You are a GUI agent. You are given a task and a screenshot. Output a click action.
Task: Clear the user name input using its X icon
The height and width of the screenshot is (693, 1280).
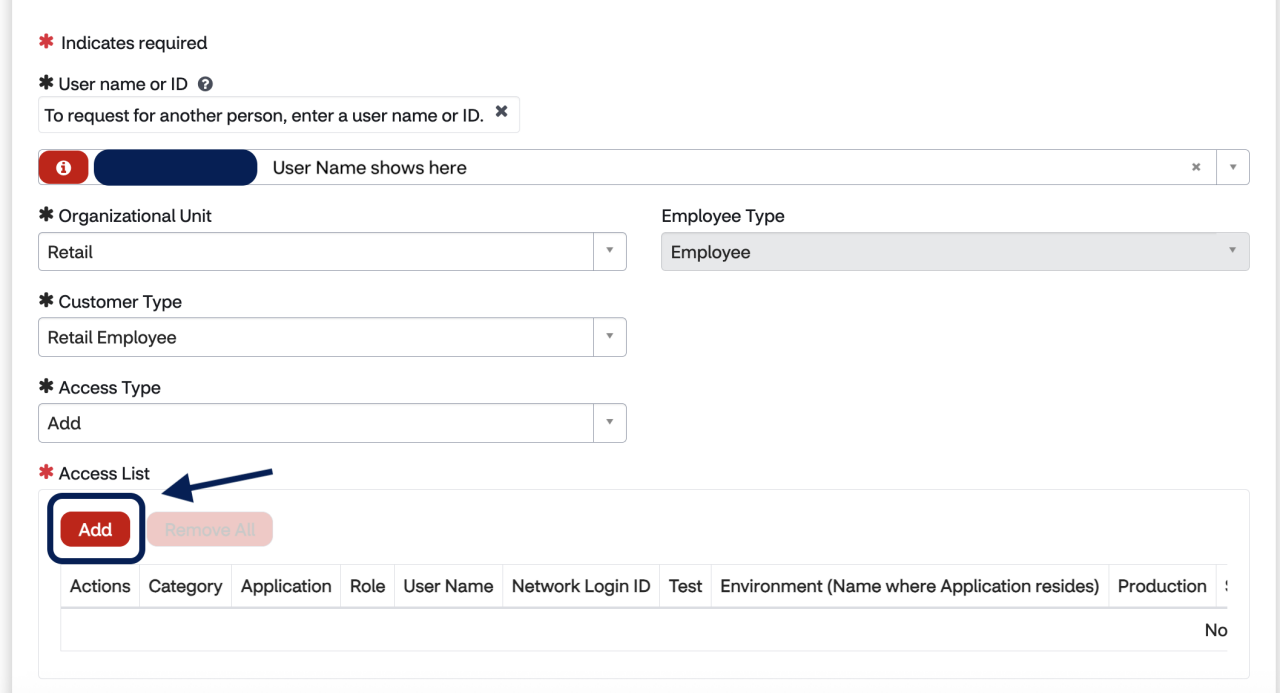click(501, 110)
